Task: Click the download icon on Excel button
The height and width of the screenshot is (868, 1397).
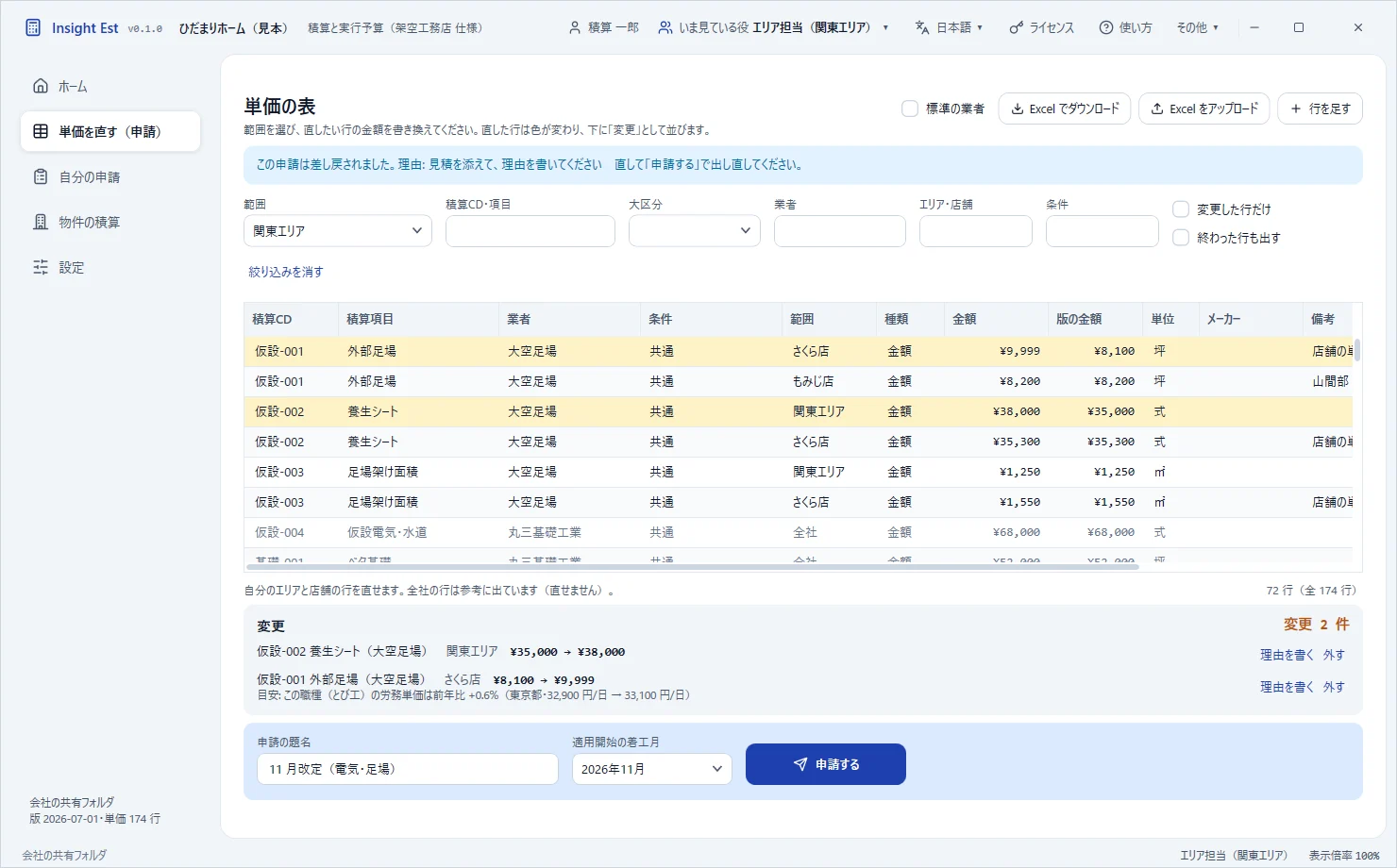Action: (x=1018, y=108)
